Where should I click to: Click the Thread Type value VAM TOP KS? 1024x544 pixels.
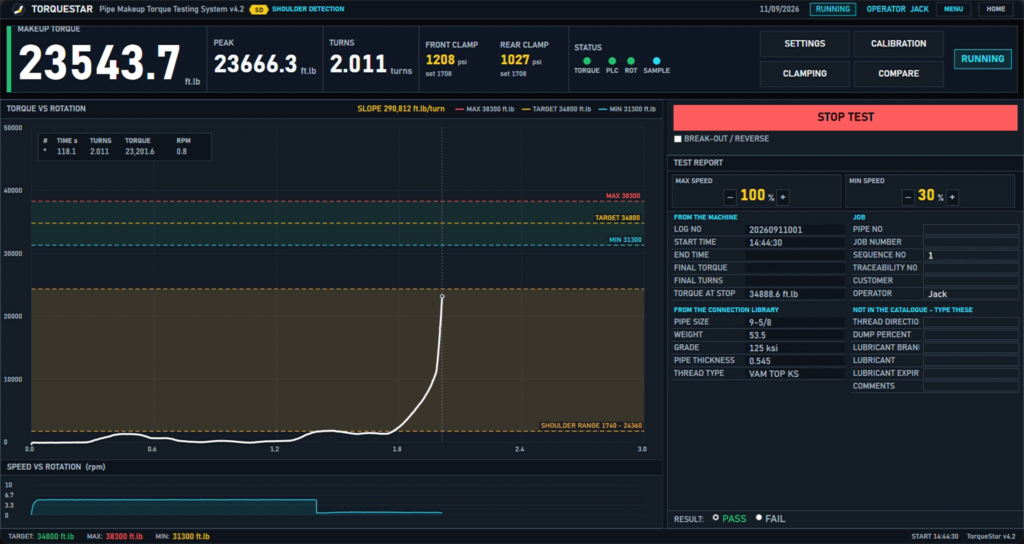[x=774, y=374]
